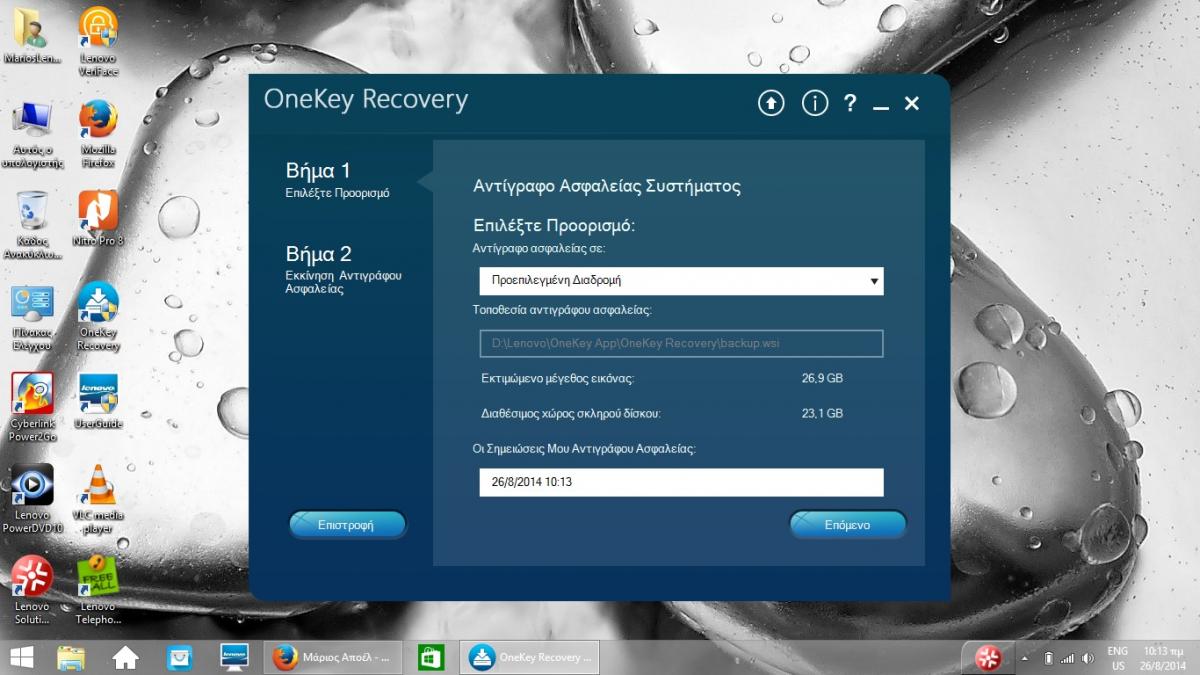Open the MariosLen user folder desktop icon
This screenshot has width=1200, height=675.
click(x=32, y=35)
